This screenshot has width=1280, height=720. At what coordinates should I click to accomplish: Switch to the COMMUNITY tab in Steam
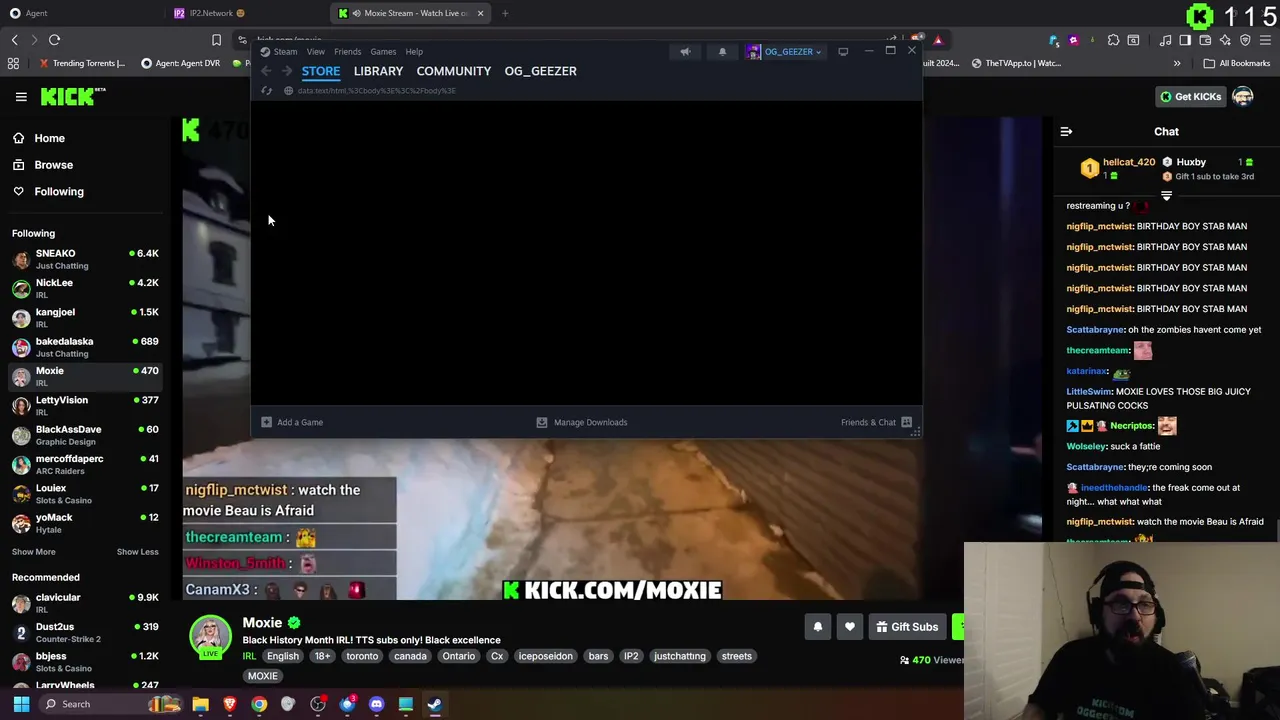[x=453, y=71]
